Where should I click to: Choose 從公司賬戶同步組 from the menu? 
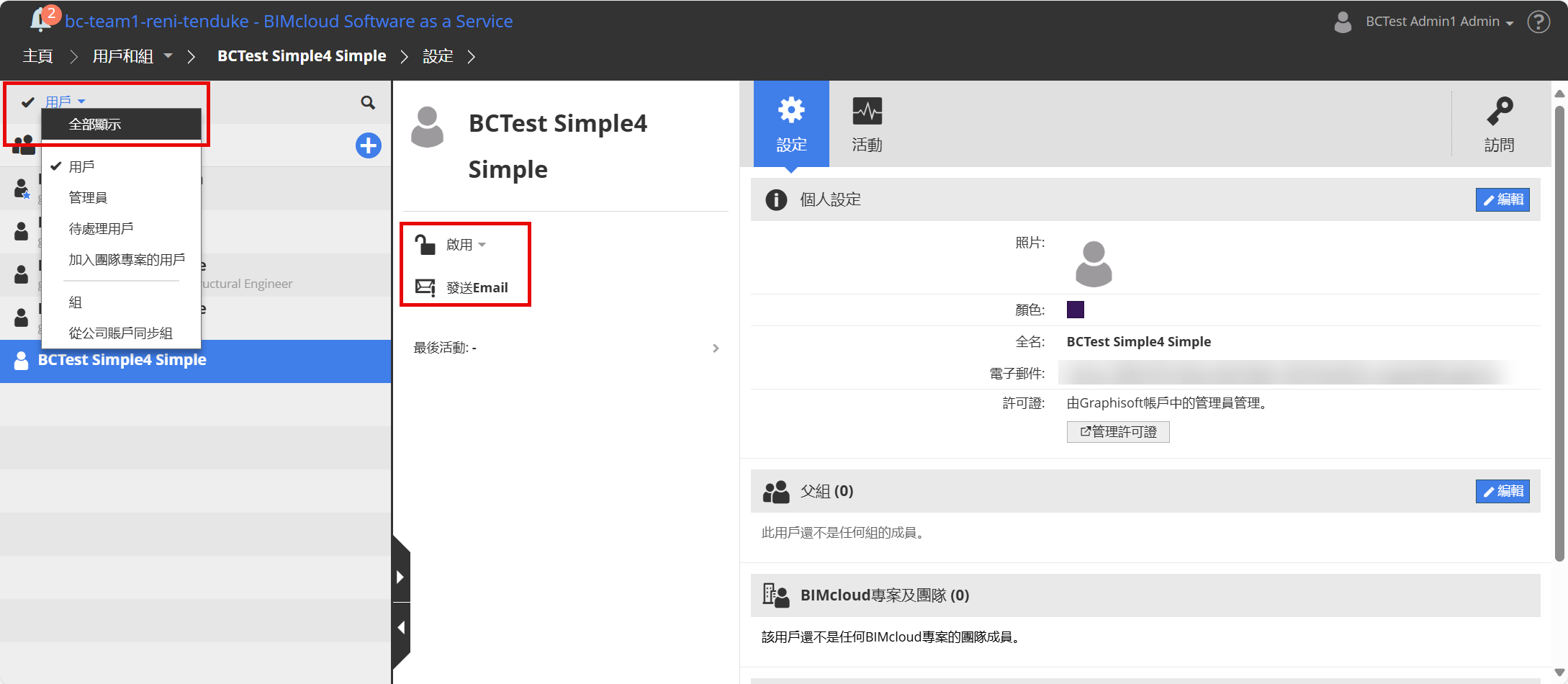pyautogui.click(x=121, y=333)
